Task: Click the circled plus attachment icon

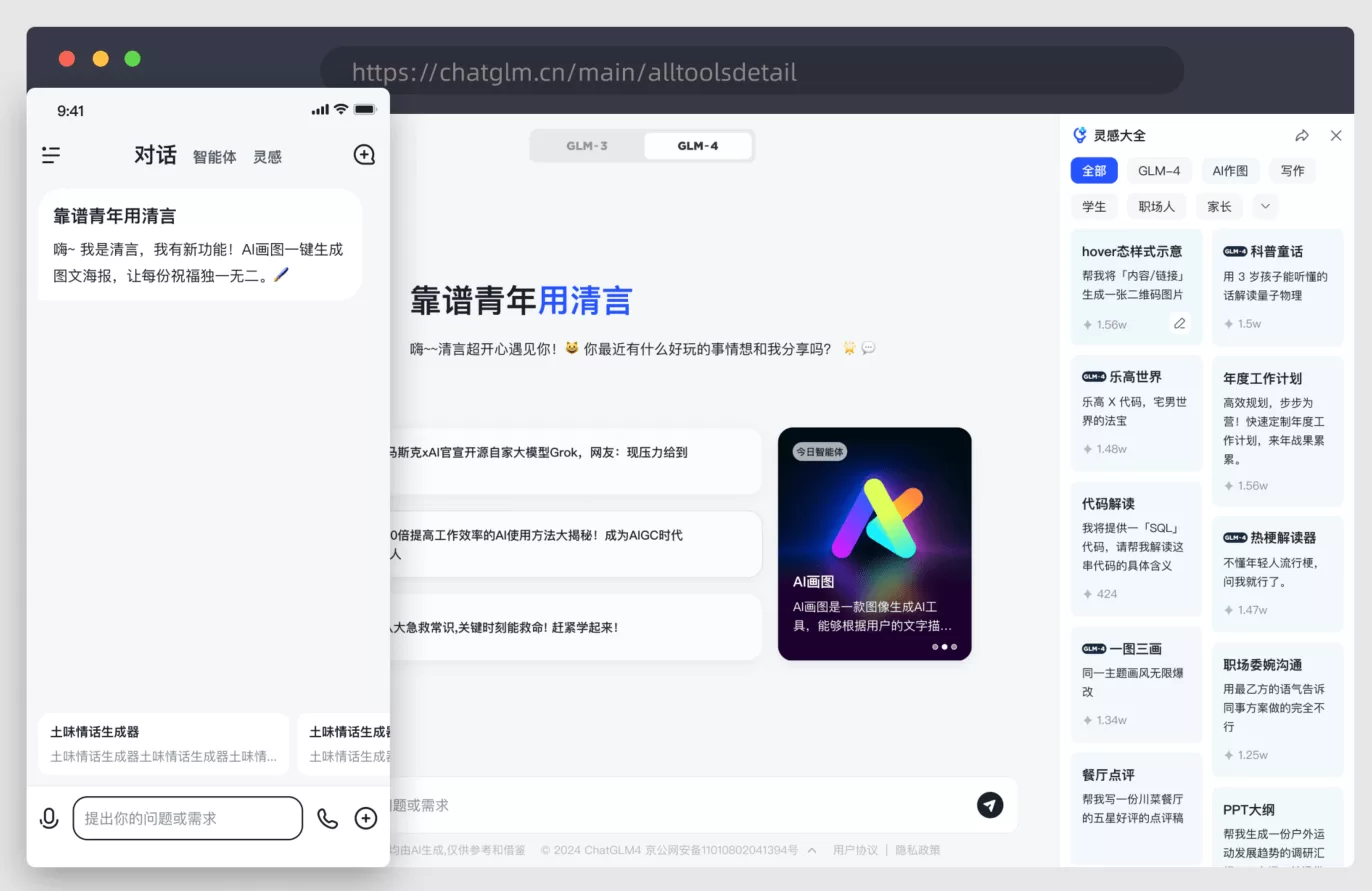Action: (x=366, y=818)
